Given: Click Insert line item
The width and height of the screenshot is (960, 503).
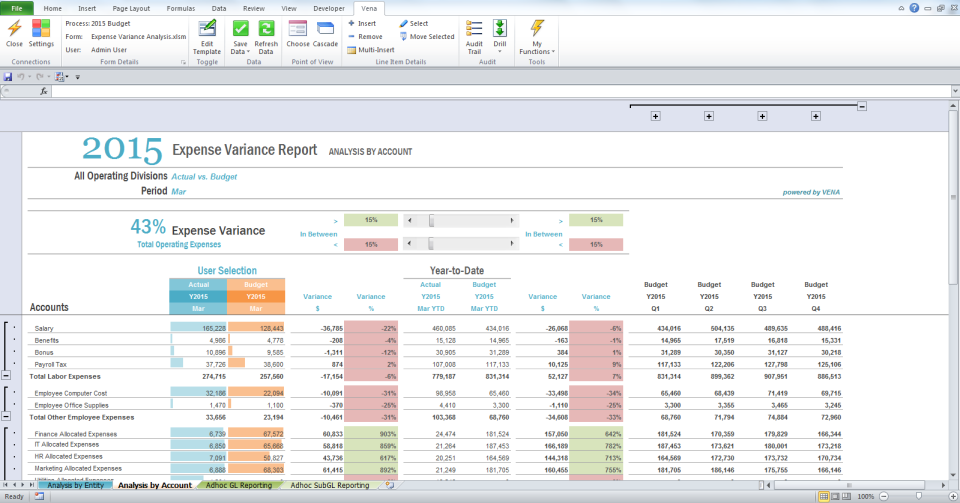Looking at the screenshot, I should click(362, 23).
